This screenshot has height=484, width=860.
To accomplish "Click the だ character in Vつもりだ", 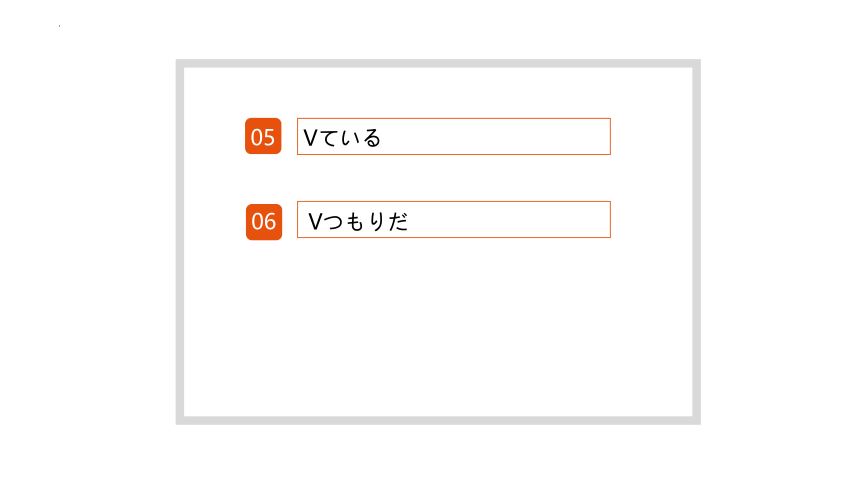I will 398,222.
